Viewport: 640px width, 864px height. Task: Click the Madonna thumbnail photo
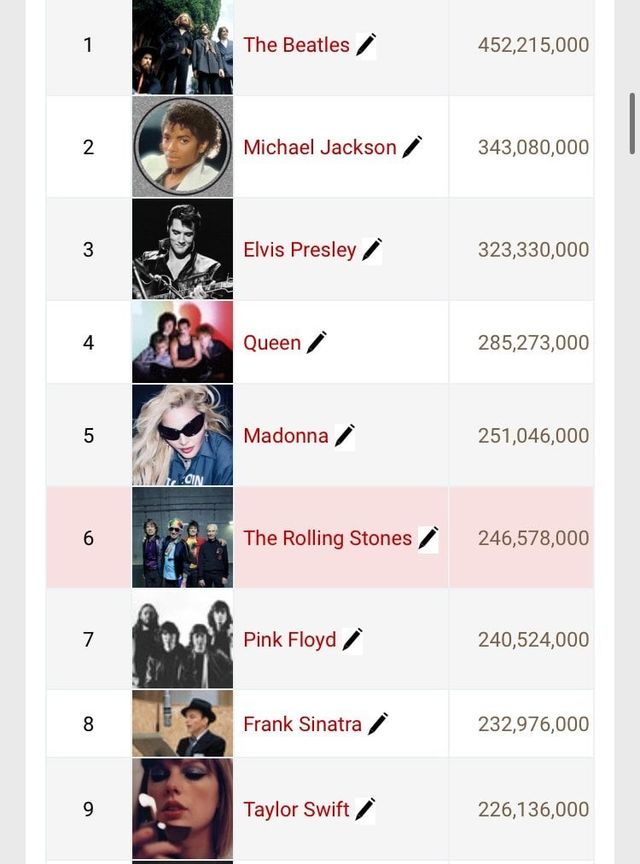click(182, 435)
